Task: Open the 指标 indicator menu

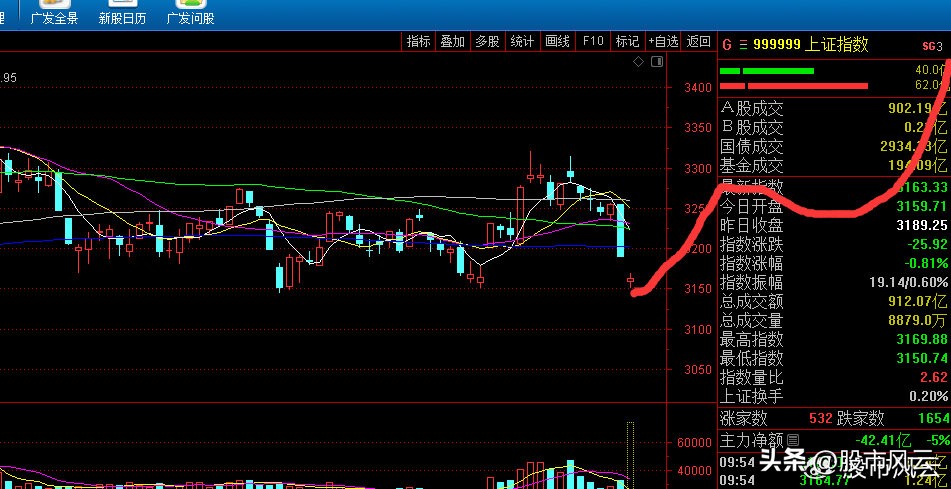Action: 418,41
